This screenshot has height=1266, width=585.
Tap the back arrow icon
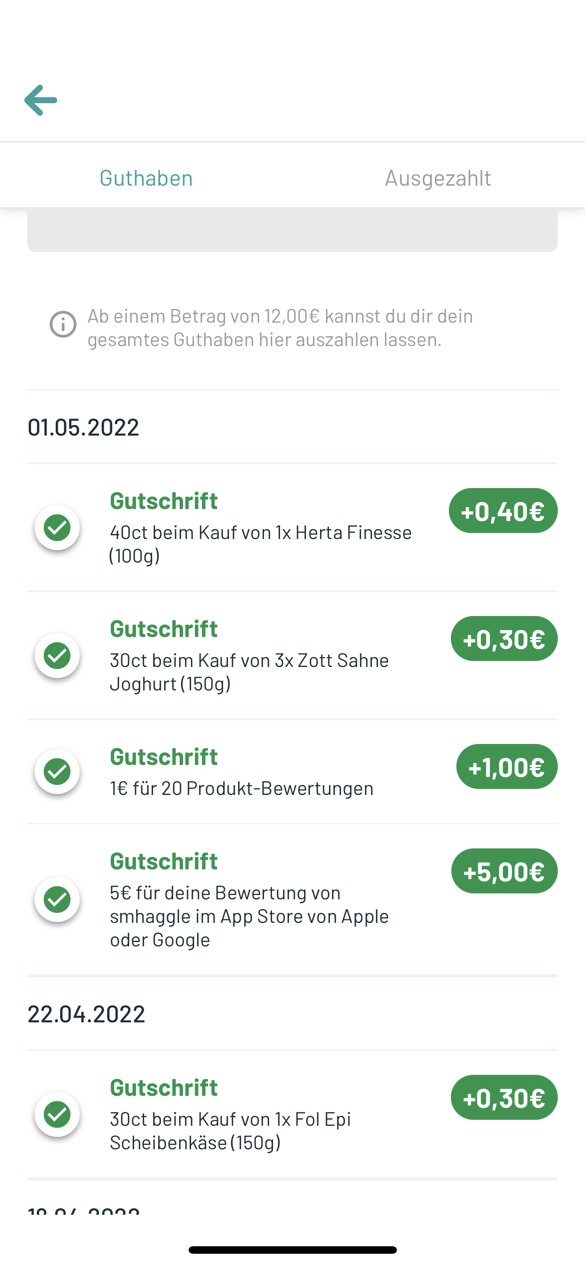tap(40, 100)
